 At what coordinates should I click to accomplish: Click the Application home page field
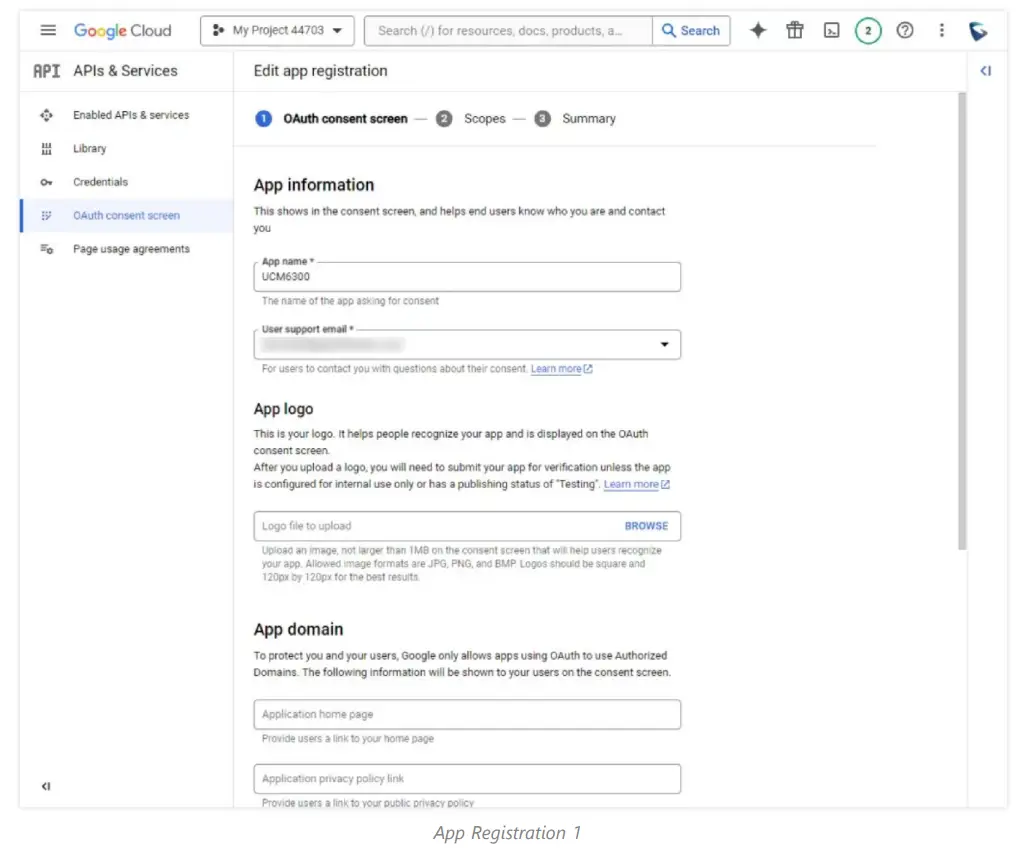click(x=467, y=714)
